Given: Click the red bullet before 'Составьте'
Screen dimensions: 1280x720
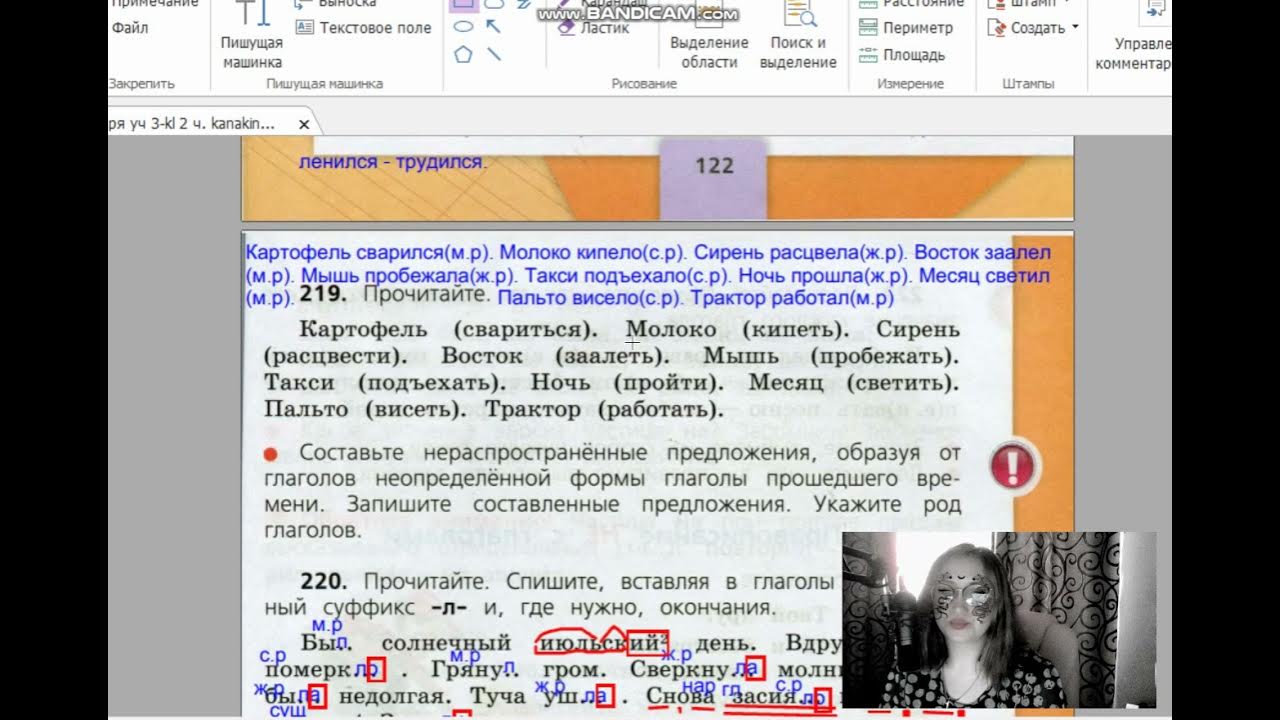Looking at the screenshot, I should point(270,454).
